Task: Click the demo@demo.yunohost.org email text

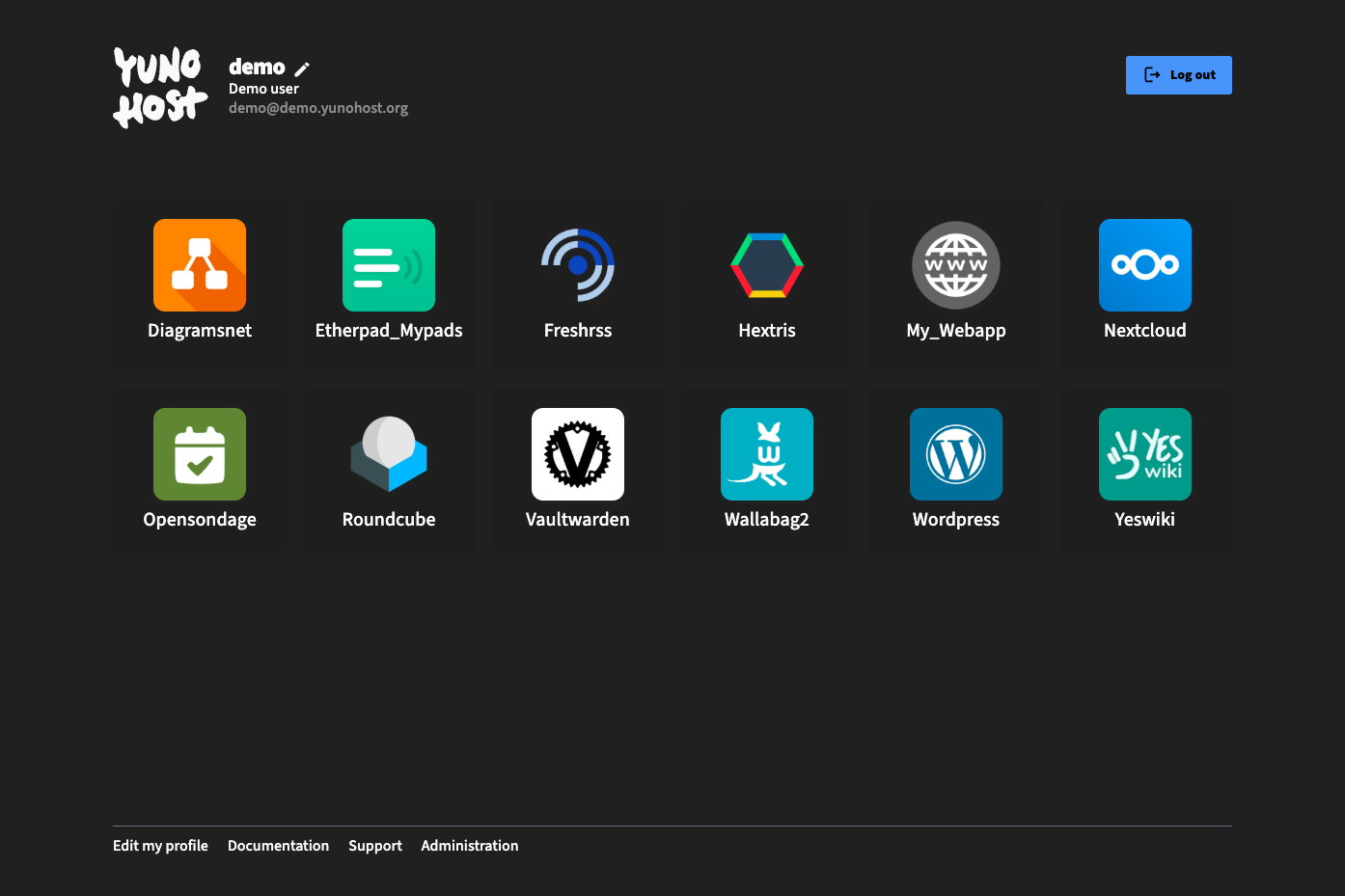Action: (x=318, y=108)
